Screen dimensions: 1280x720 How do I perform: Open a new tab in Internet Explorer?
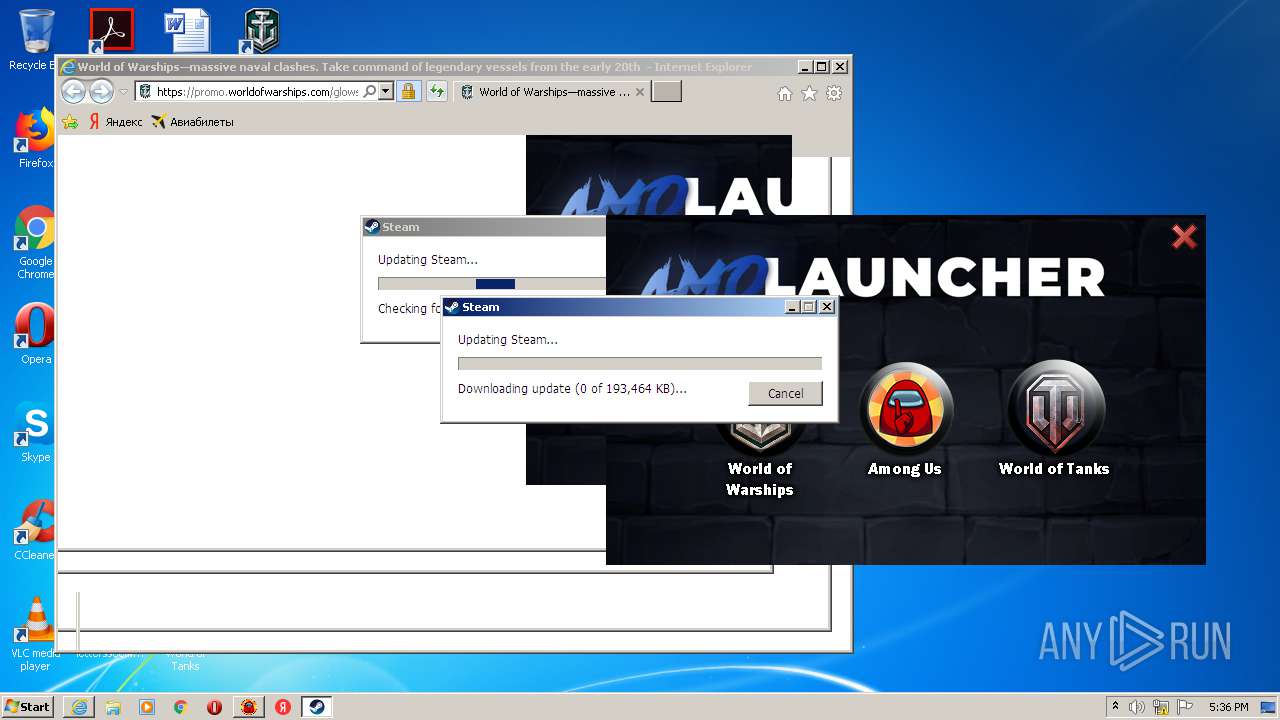pos(666,92)
